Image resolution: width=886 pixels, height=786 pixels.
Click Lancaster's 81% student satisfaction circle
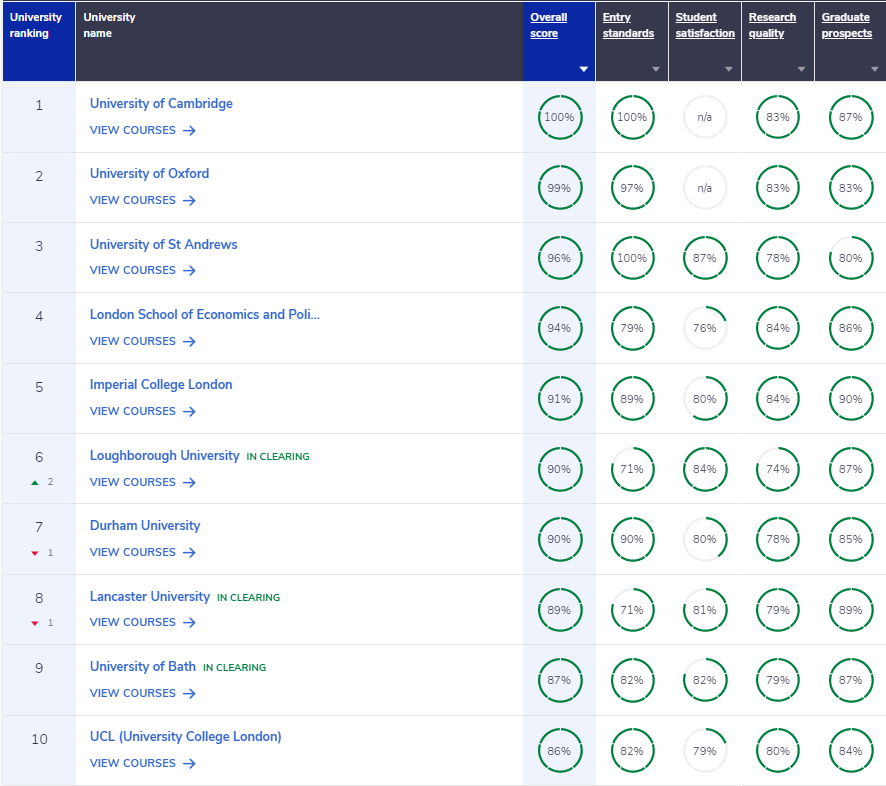(x=705, y=610)
